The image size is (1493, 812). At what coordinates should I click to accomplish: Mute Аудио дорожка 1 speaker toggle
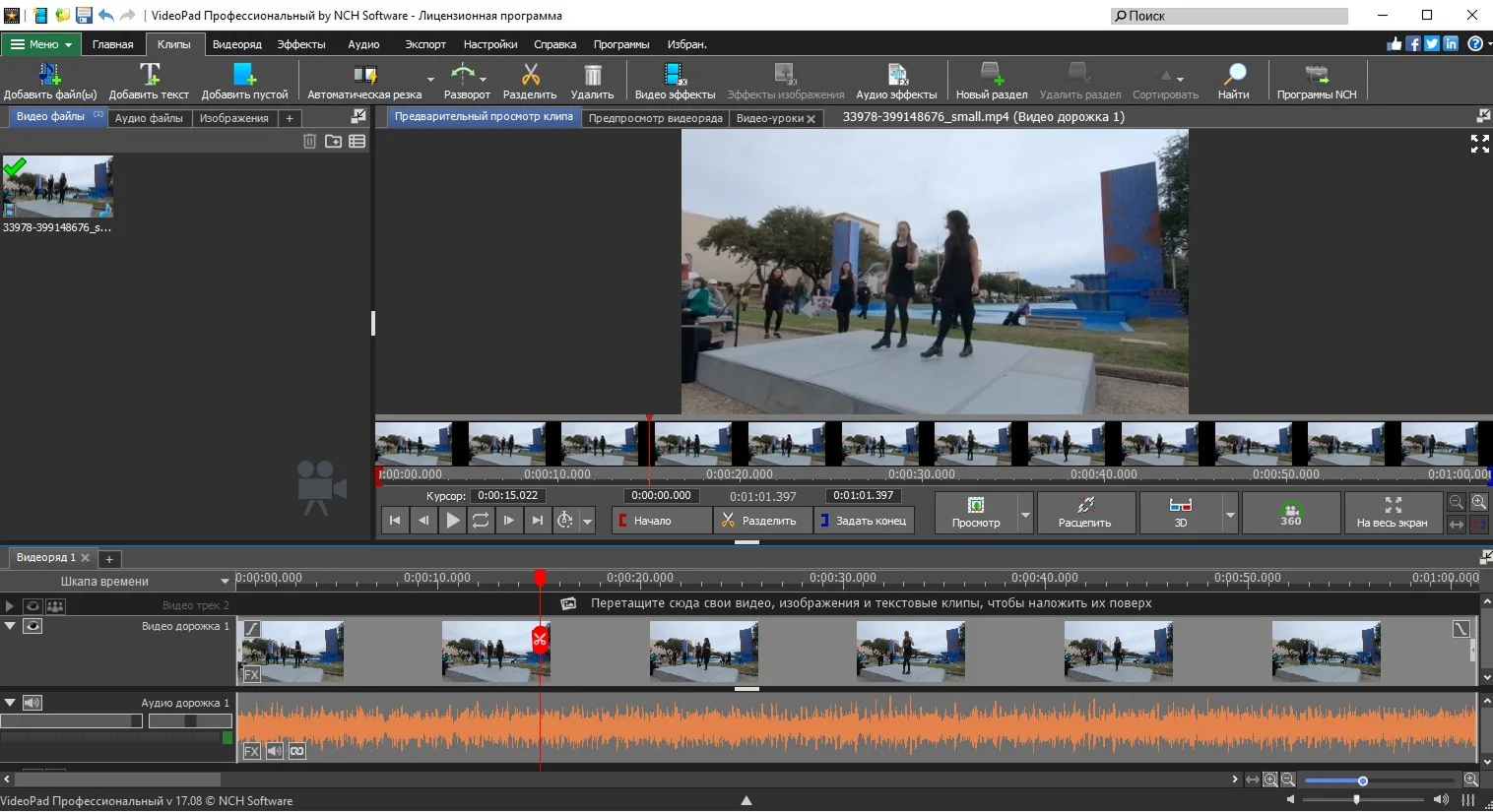pyautogui.click(x=32, y=703)
